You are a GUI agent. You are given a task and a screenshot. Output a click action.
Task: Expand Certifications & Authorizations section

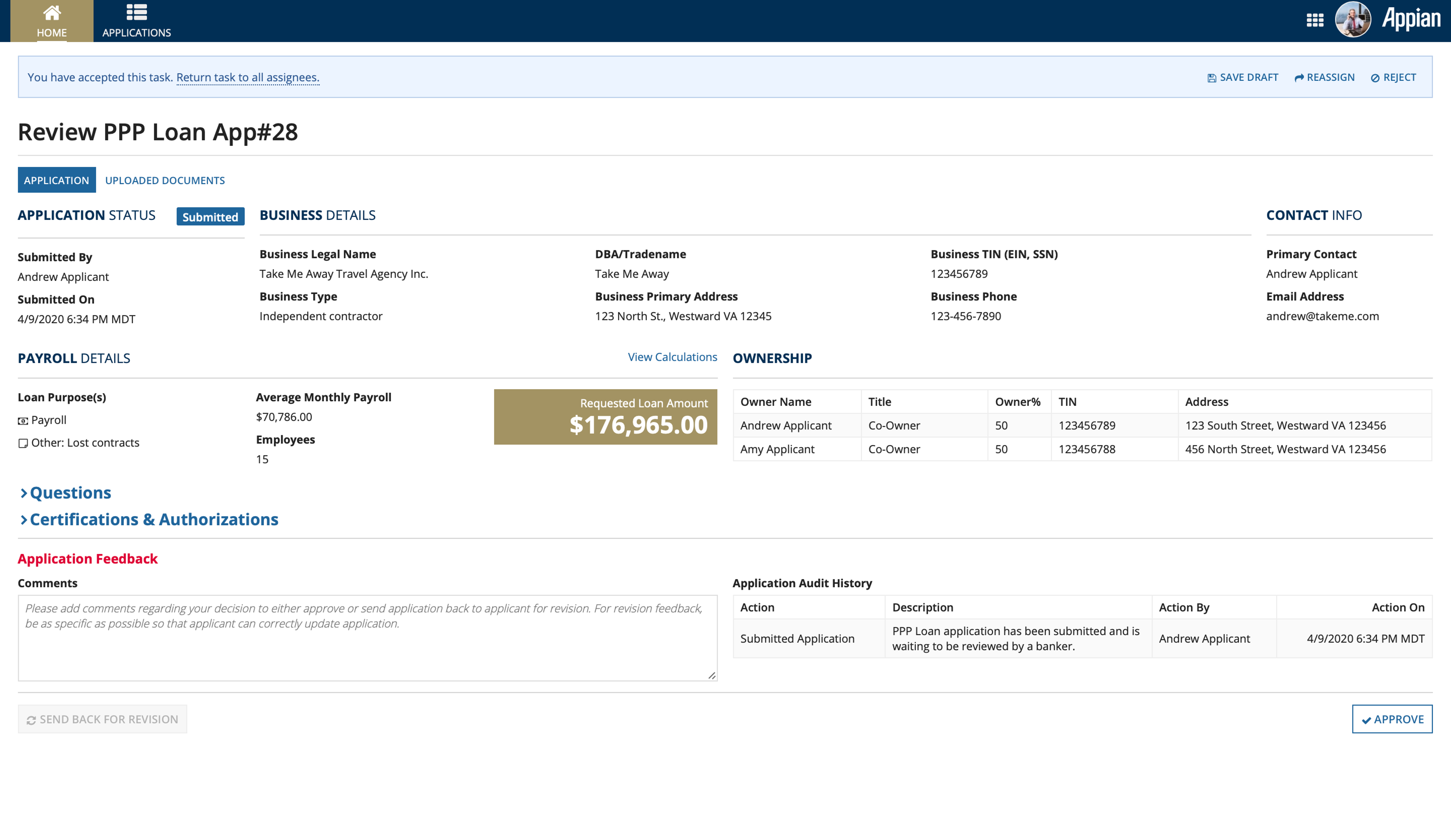point(149,519)
